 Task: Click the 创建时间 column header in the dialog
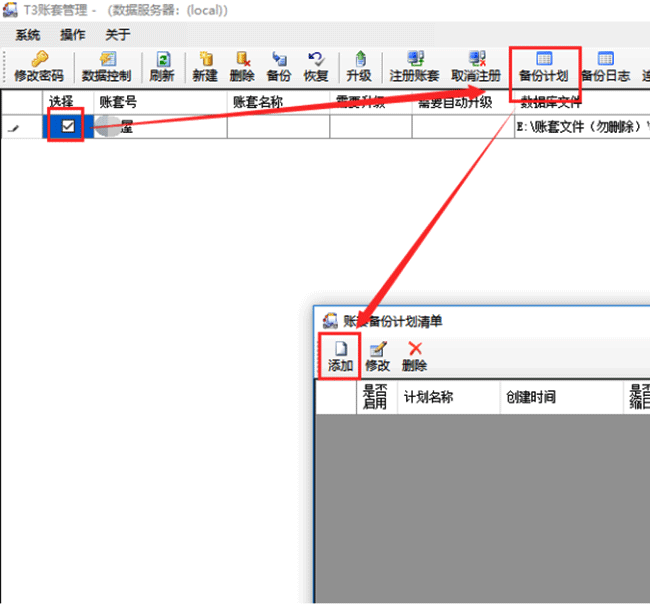tap(562, 397)
